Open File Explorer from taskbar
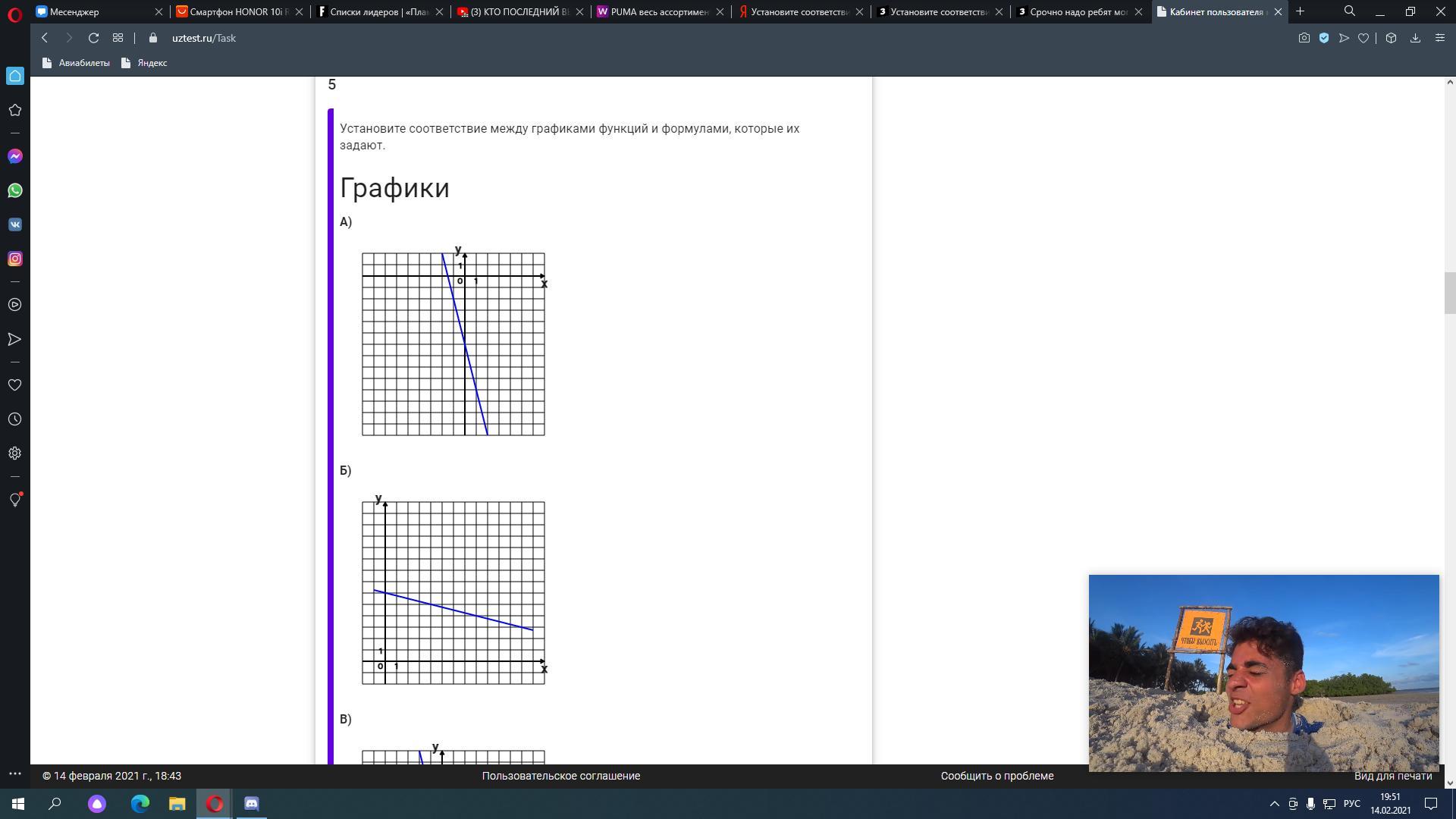Screen dimensions: 1456x819 pos(177,804)
